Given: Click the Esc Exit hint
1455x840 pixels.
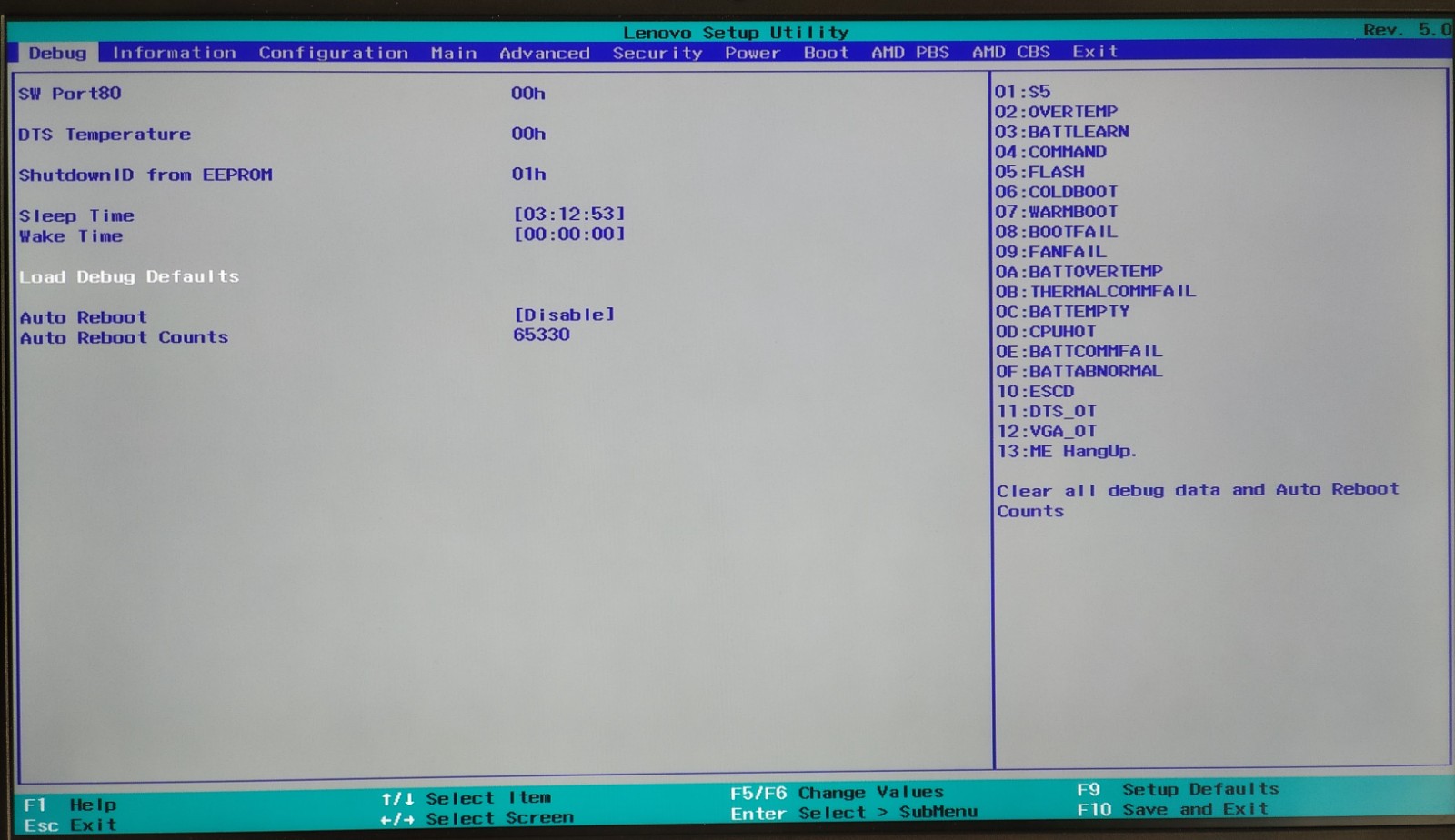Looking at the screenshot, I should [70, 825].
